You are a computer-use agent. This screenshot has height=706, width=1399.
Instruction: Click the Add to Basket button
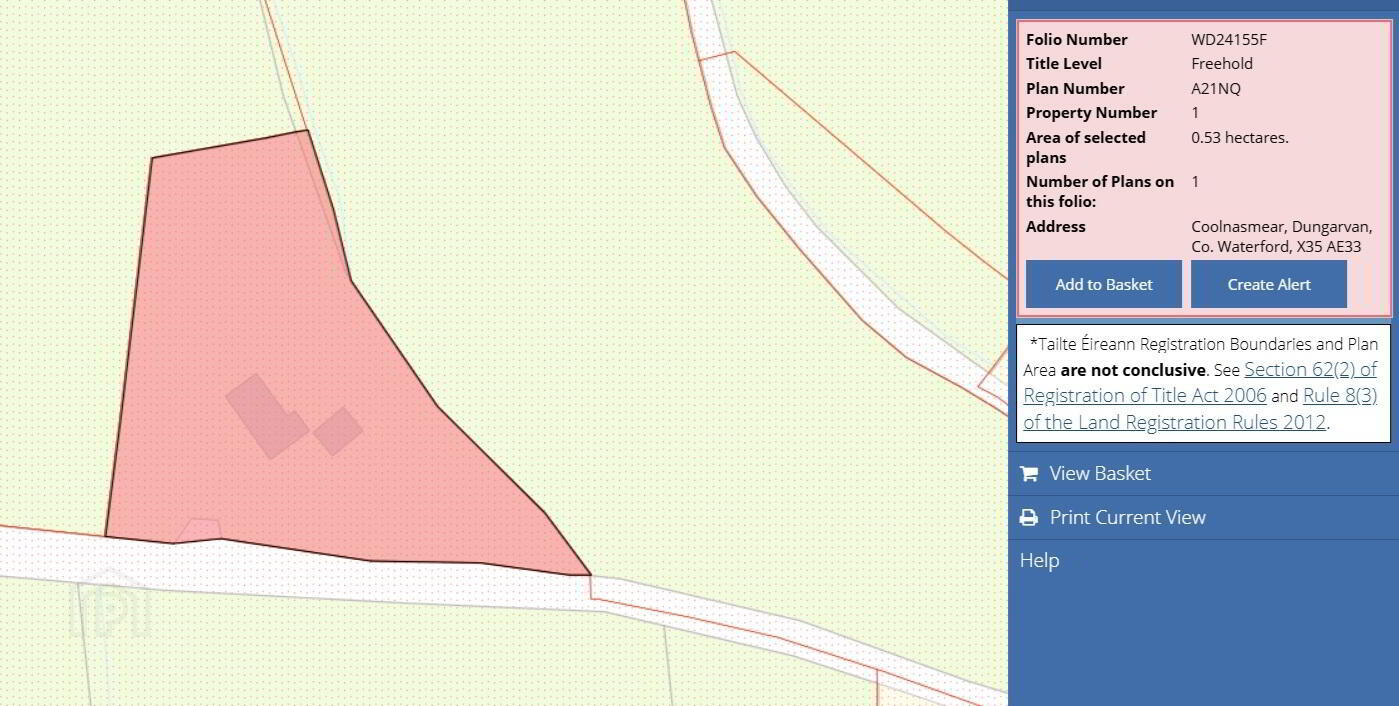click(x=1104, y=284)
